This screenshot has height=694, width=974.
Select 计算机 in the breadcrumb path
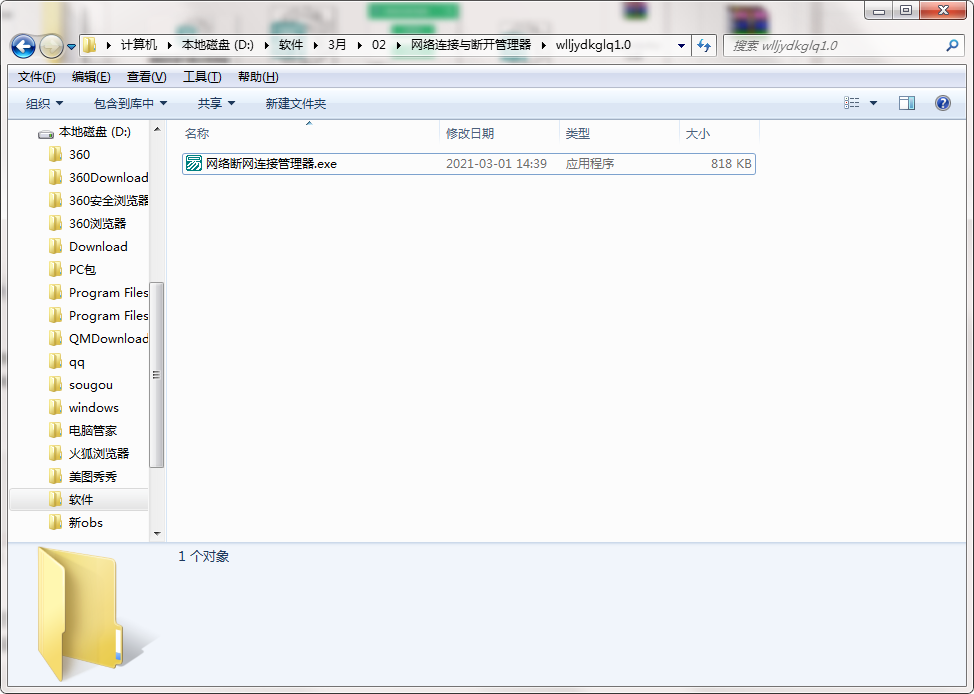[139, 45]
